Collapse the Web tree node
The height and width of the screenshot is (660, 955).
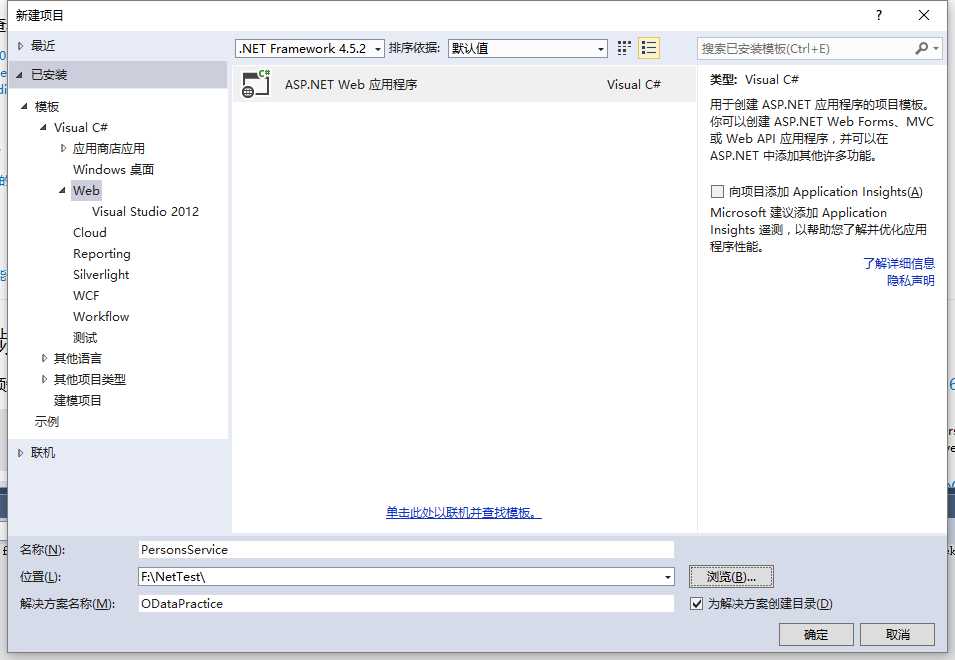tap(62, 191)
